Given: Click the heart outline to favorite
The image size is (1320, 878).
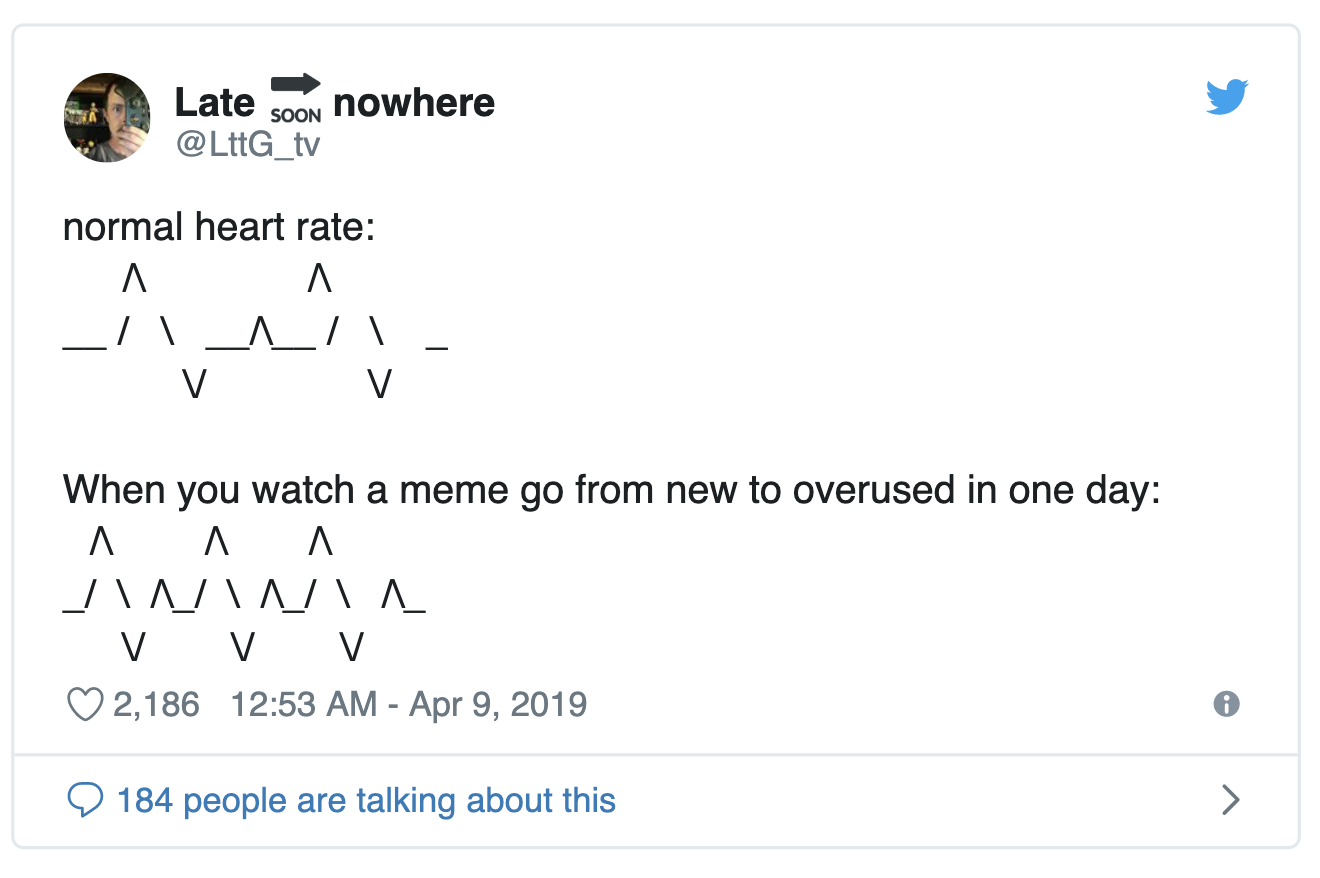Looking at the screenshot, I should (85, 703).
